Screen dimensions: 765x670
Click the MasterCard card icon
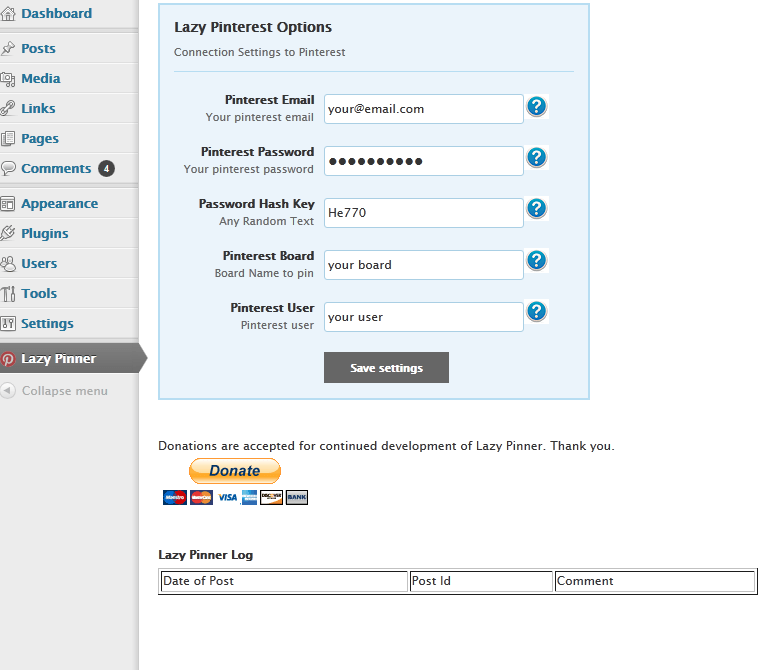click(x=201, y=497)
